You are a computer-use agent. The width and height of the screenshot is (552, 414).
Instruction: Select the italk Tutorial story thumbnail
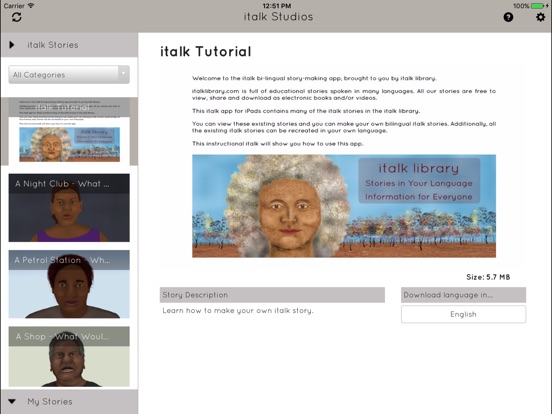coord(69,131)
